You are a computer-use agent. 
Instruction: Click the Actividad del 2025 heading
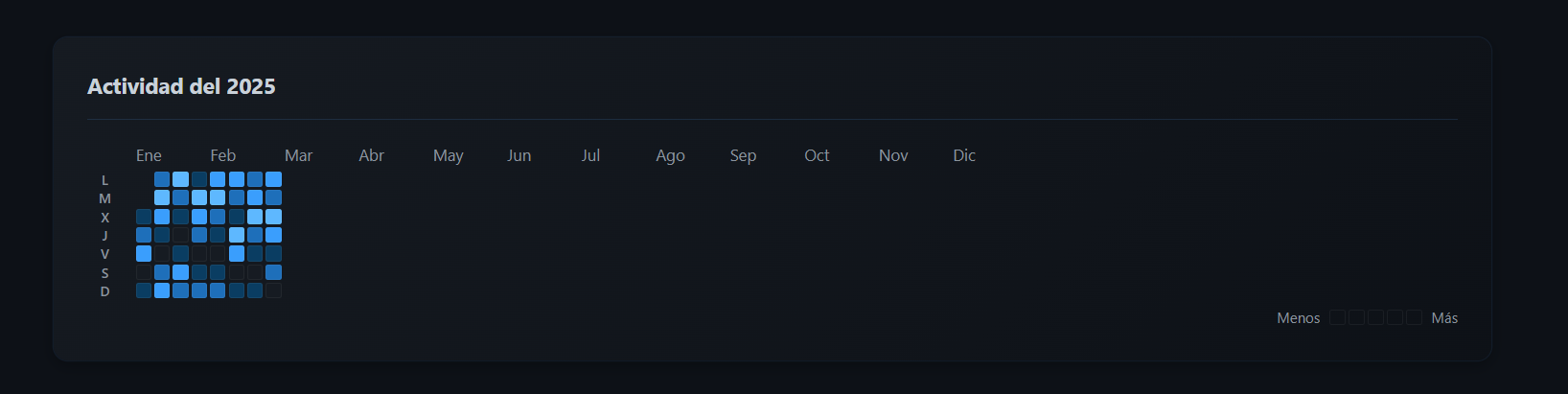pos(181,86)
